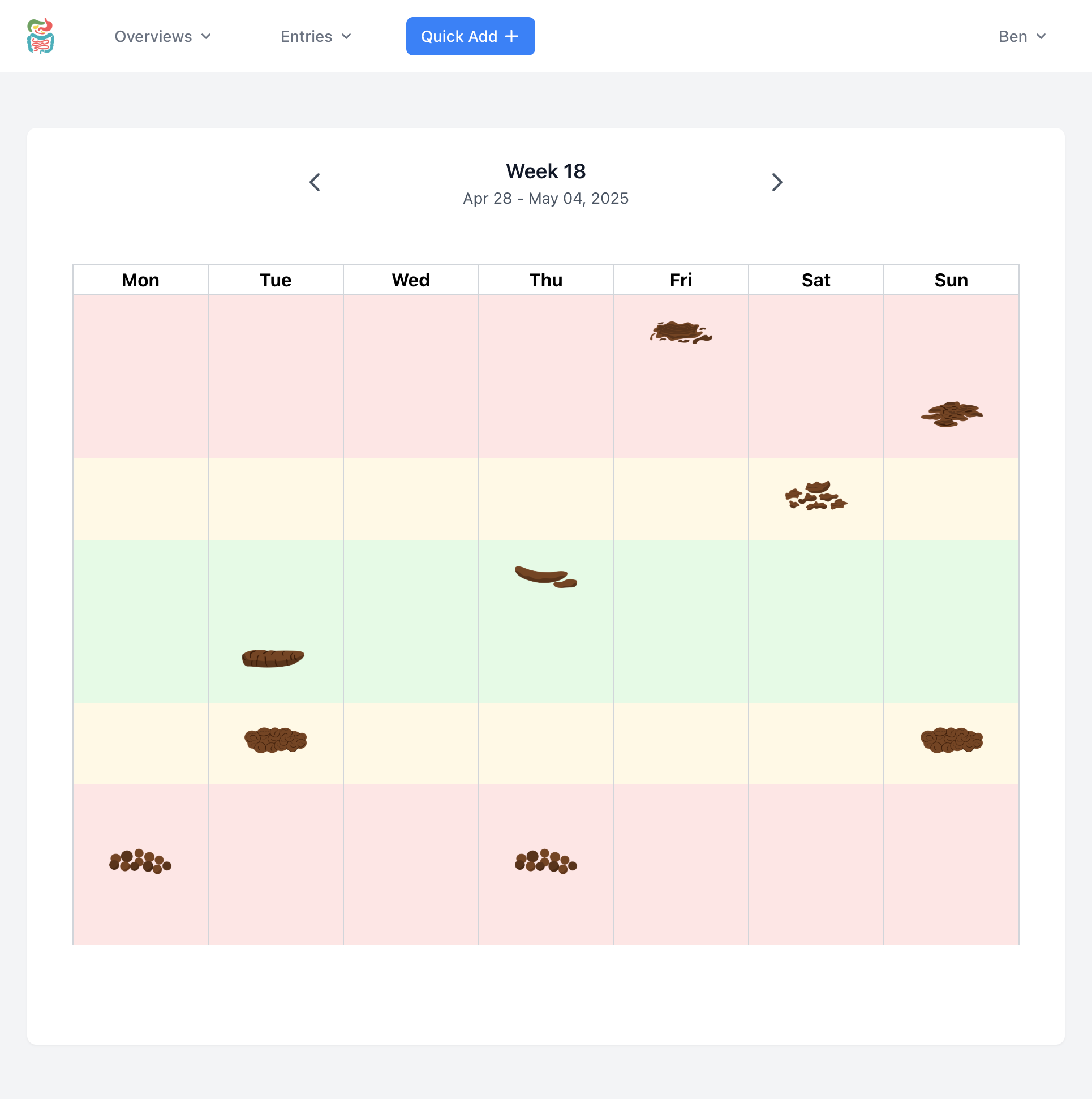Open Thursday's smooth snake stool entry
Screen dimensions: 1092x1099
point(545,577)
